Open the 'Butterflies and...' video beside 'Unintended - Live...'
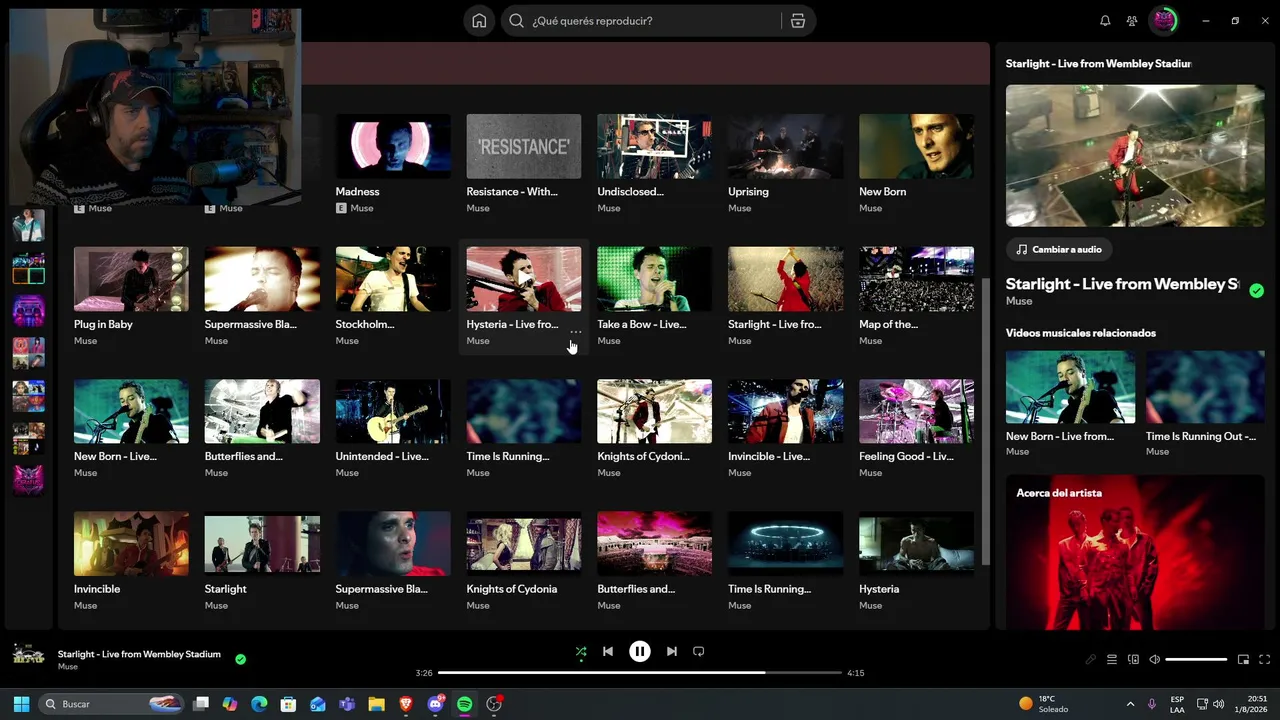 coord(262,411)
